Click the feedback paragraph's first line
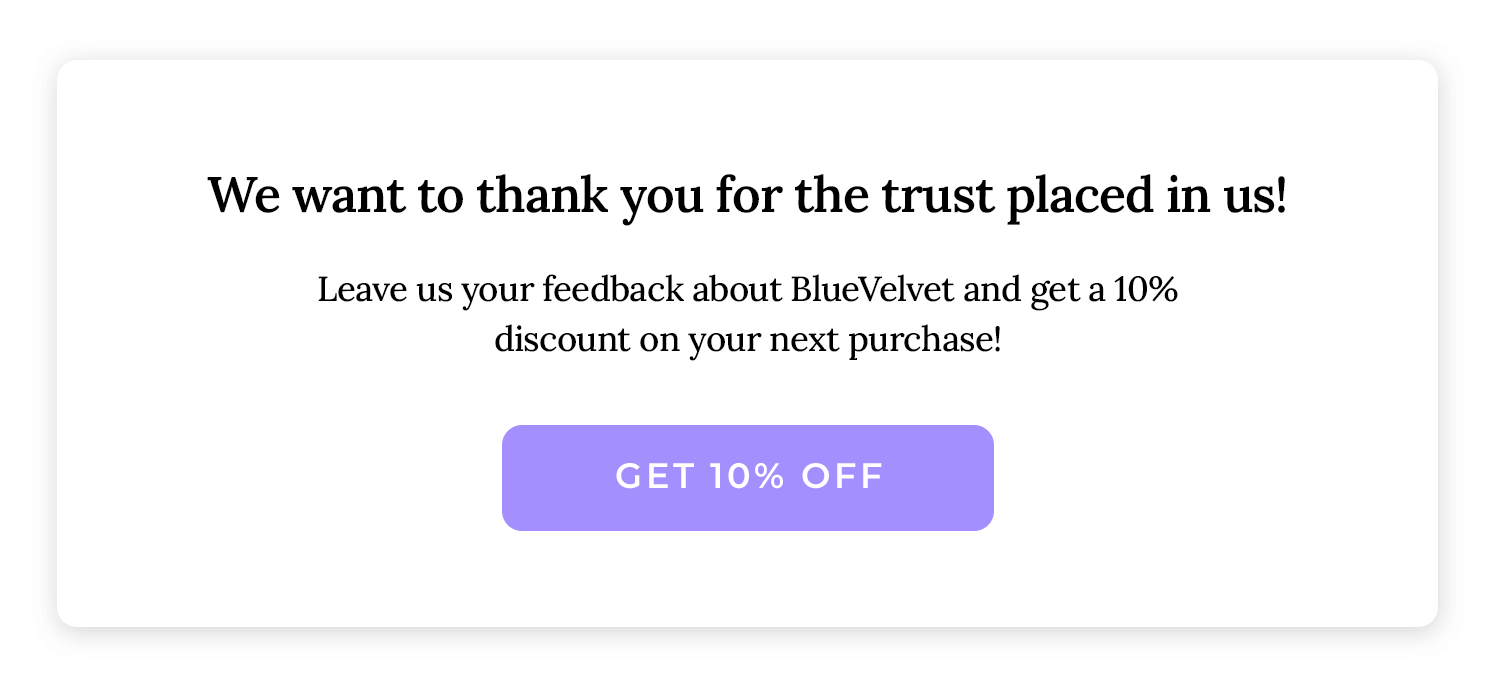The height and width of the screenshot is (700, 1500). [x=747, y=291]
